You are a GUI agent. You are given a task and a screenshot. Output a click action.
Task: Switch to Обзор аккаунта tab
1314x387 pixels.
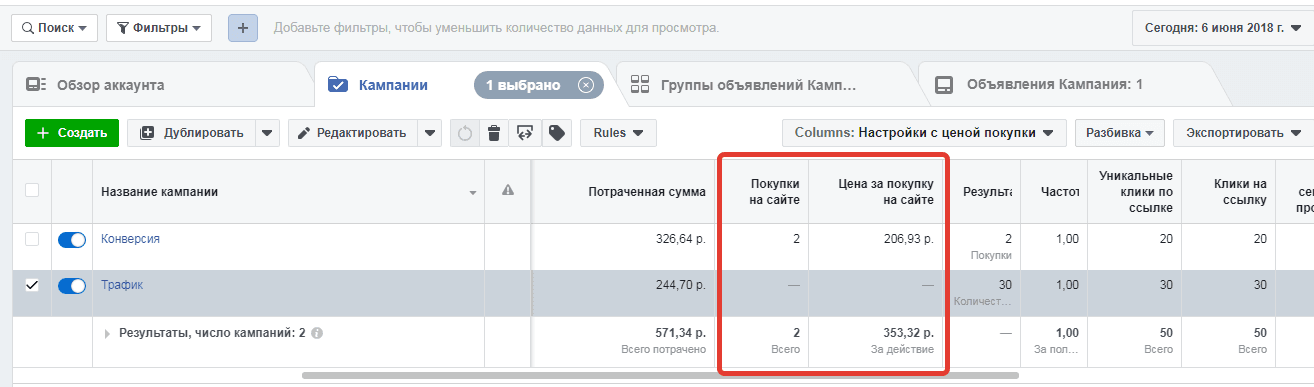[110, 85]
